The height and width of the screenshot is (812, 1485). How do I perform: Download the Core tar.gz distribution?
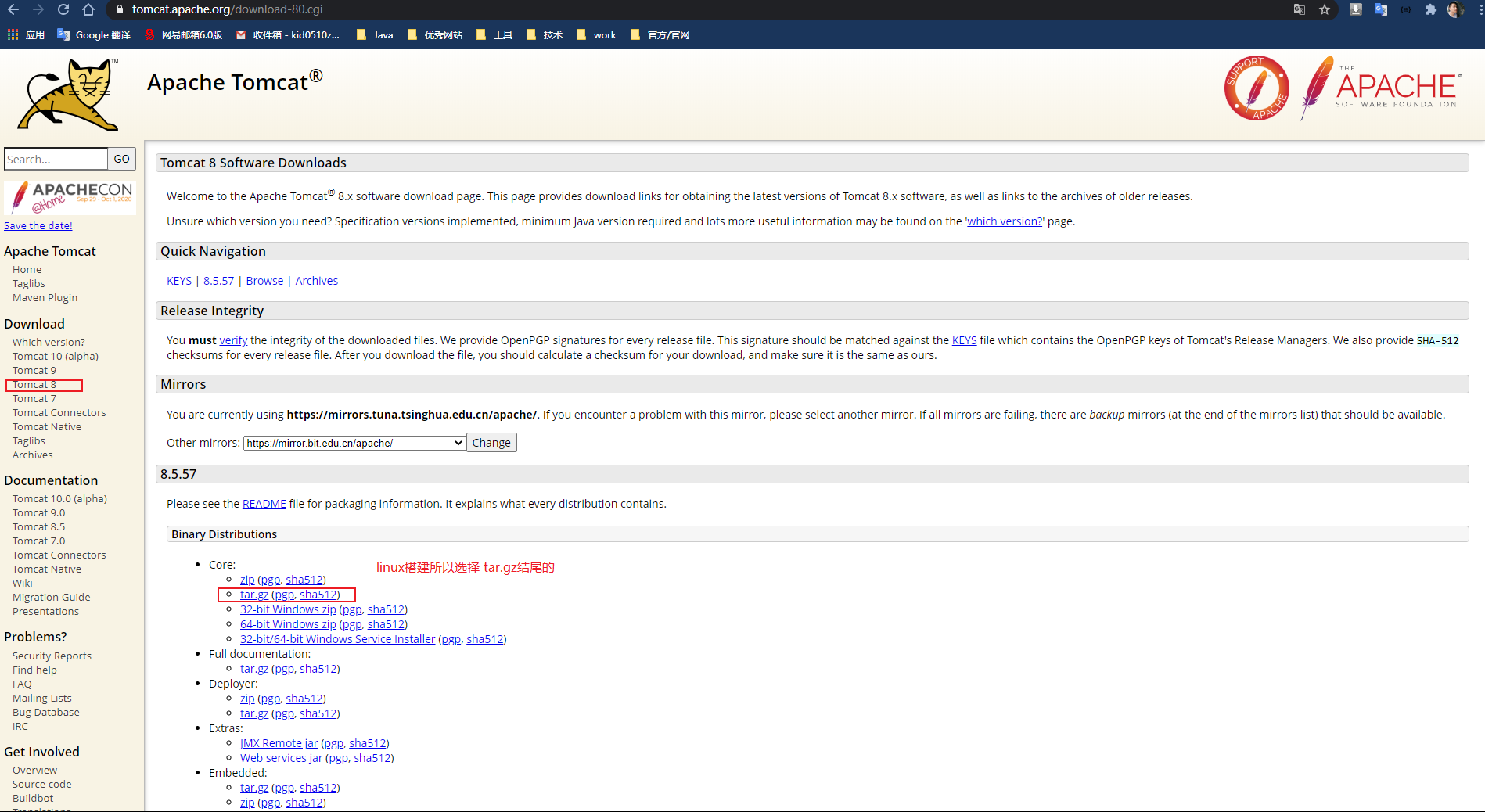click(x=254, y=595)
